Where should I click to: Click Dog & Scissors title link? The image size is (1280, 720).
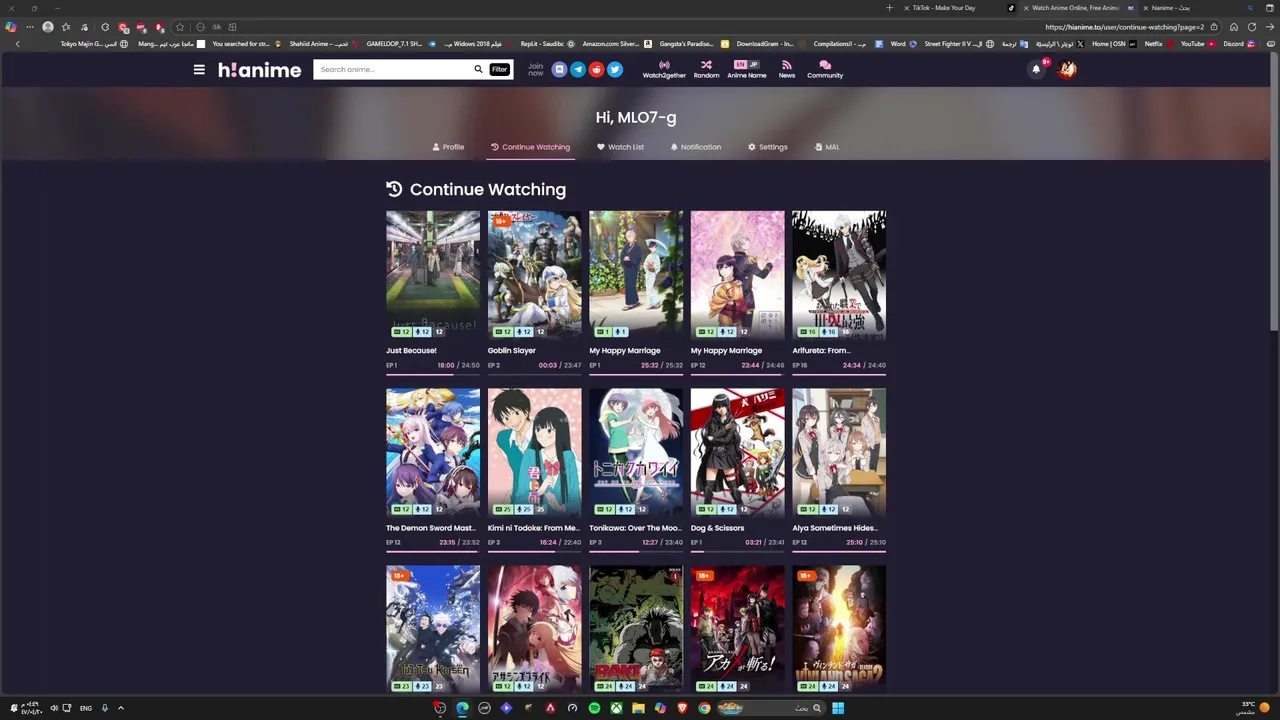pos(717,528)
